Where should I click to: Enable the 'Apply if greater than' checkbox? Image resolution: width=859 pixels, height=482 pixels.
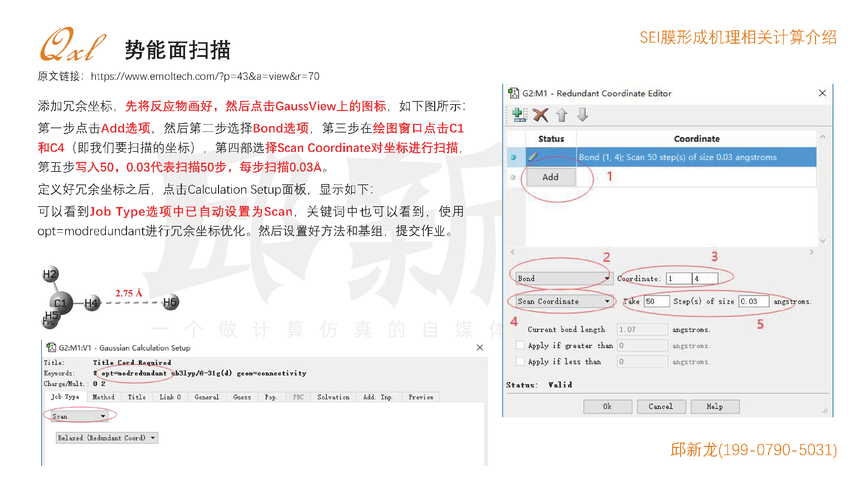pyautogui.click(x=519, y=345)
